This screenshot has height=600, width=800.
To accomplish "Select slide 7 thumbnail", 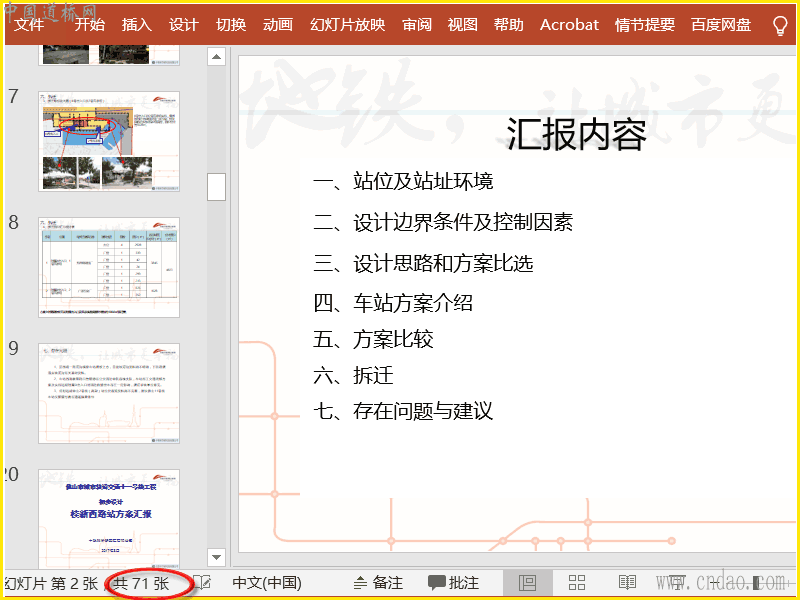I will pyautogui.click(x=109, y=141).
